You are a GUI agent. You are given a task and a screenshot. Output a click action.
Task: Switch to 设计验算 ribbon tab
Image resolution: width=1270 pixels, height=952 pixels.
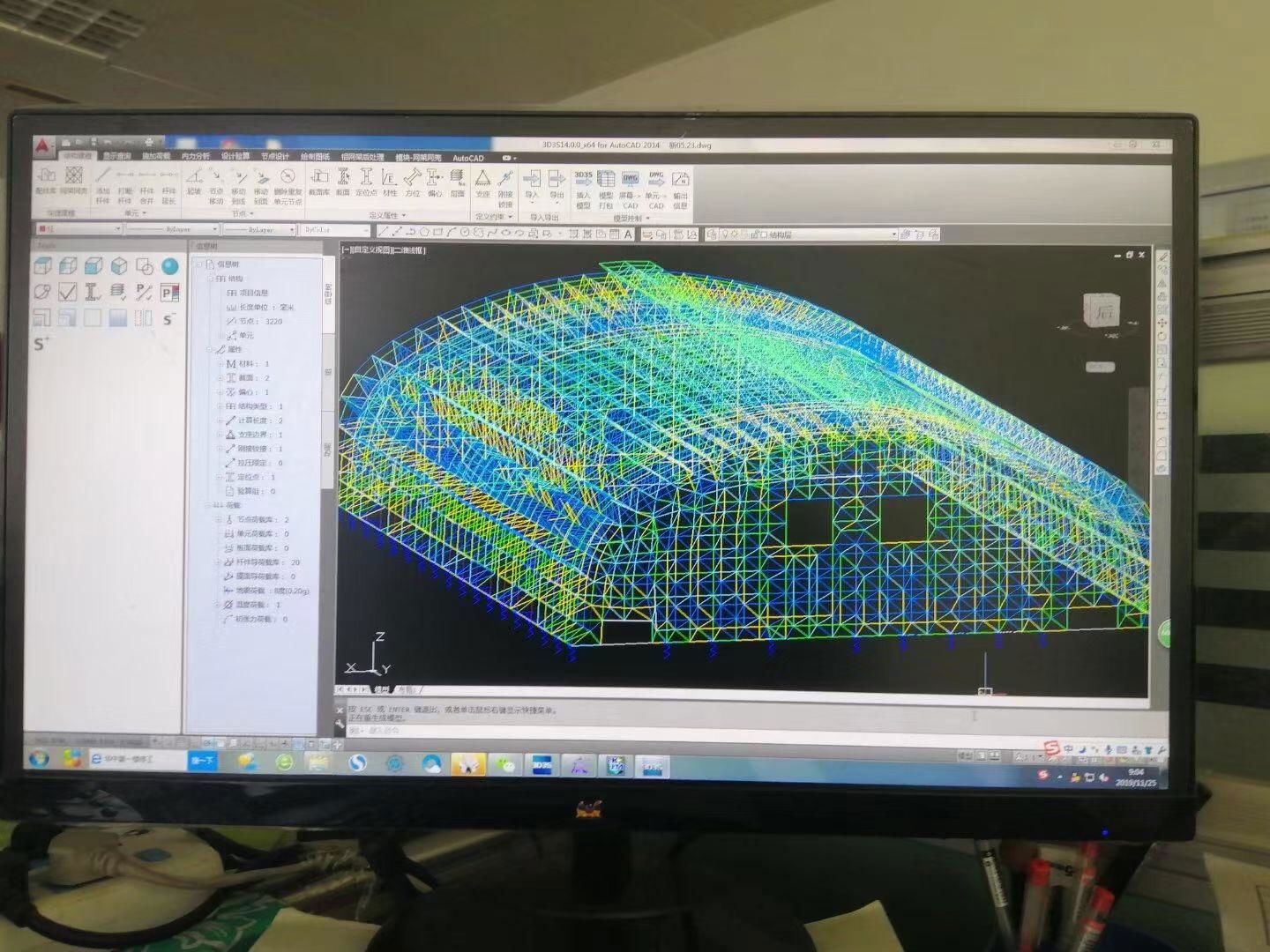coord(235,156)
